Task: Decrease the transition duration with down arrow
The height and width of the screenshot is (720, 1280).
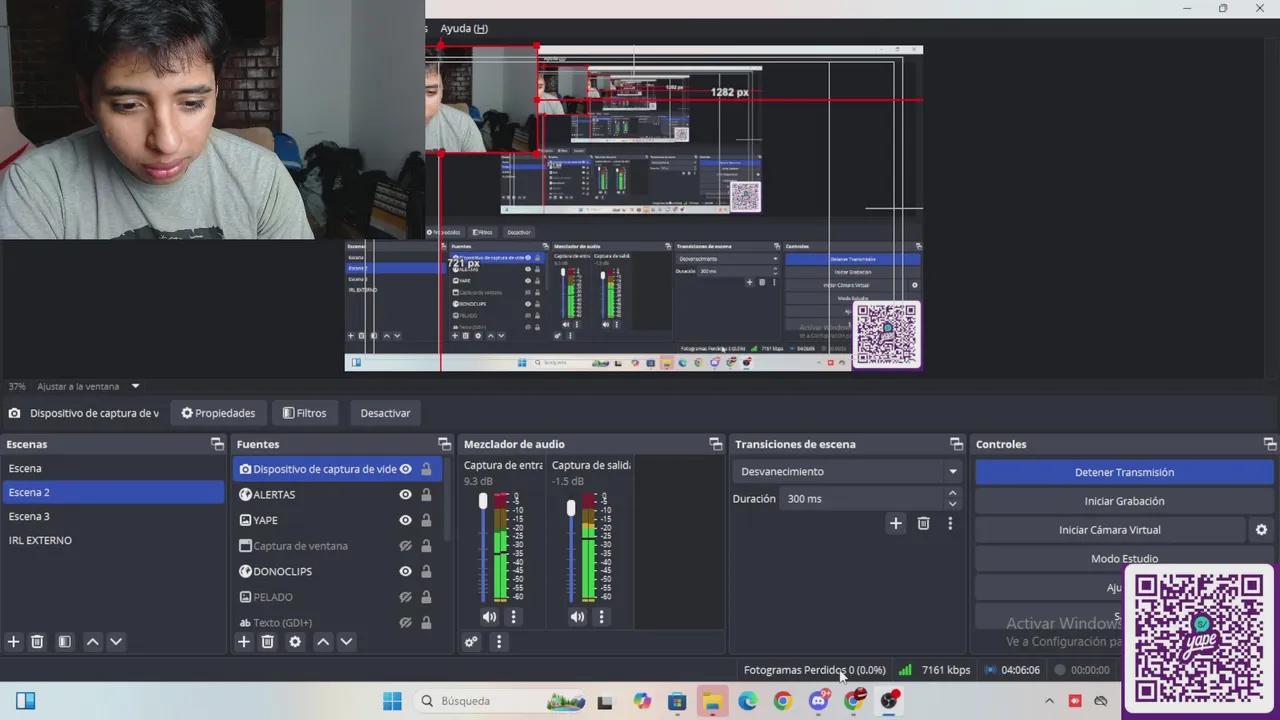Action: point(953,504)
